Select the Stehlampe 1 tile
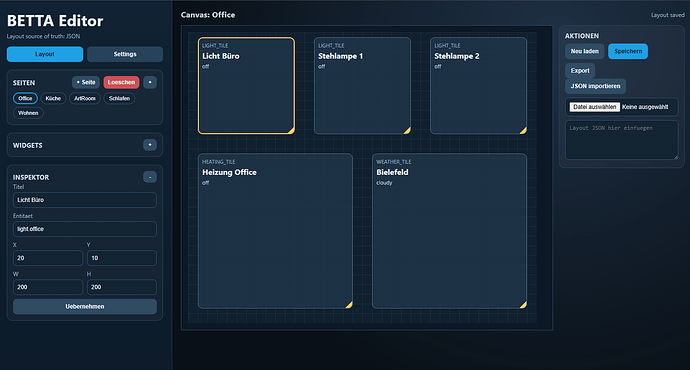Image resolution: width=690 pixels, height=370 pixels. coord(363,86)
